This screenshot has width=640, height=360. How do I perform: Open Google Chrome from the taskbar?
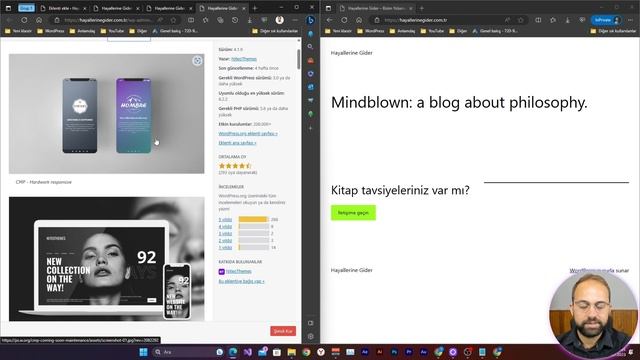pos(306,352)
